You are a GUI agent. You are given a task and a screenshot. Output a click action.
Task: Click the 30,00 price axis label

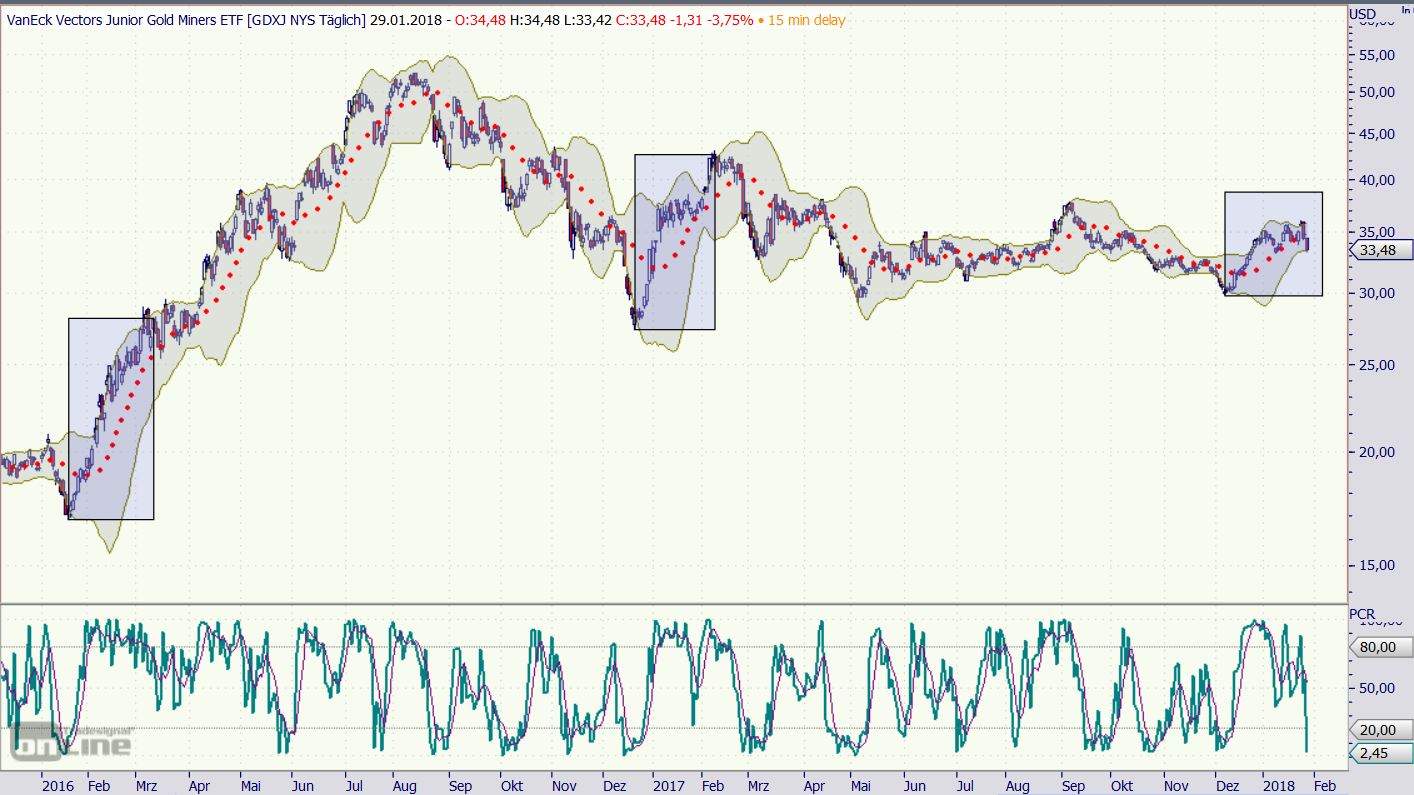pyautogui.click(x=1377, y=293)
